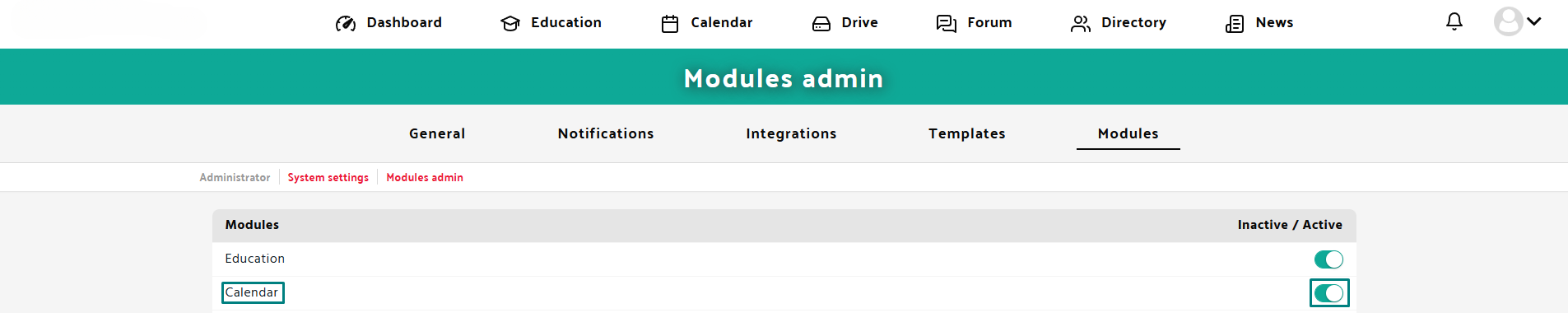1568x313 pixels.
Task: Click the Modules column header
Action: (x=252, y=225)
